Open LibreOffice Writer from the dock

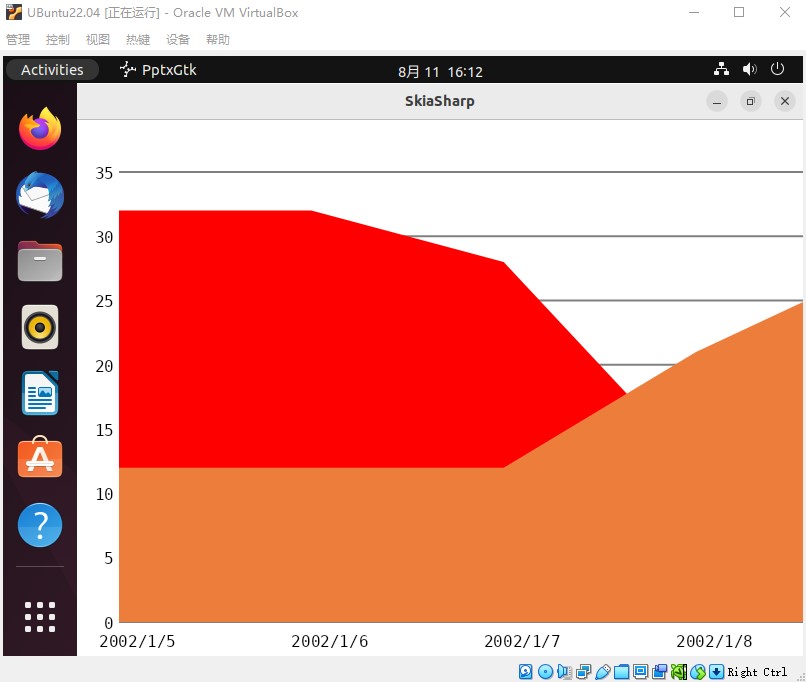(40, 393)
